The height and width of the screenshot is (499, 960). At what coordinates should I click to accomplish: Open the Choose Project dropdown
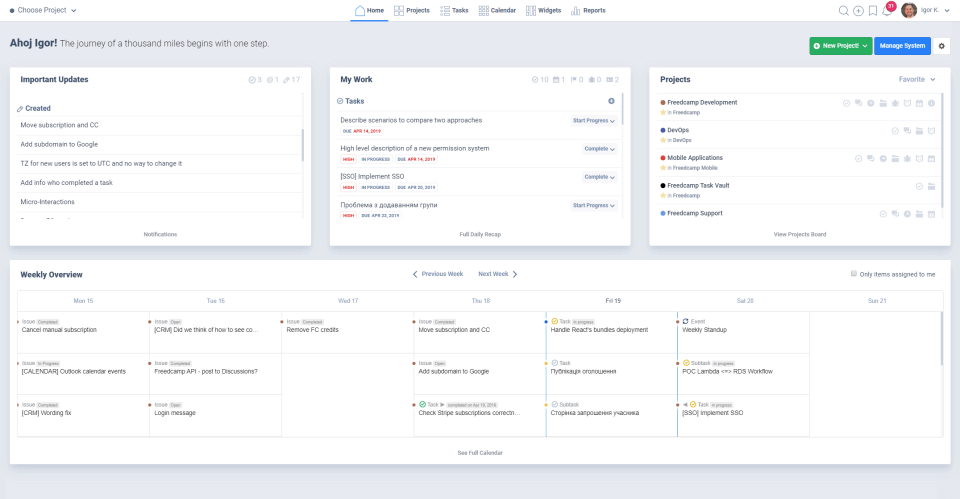[x=43, y=10]
